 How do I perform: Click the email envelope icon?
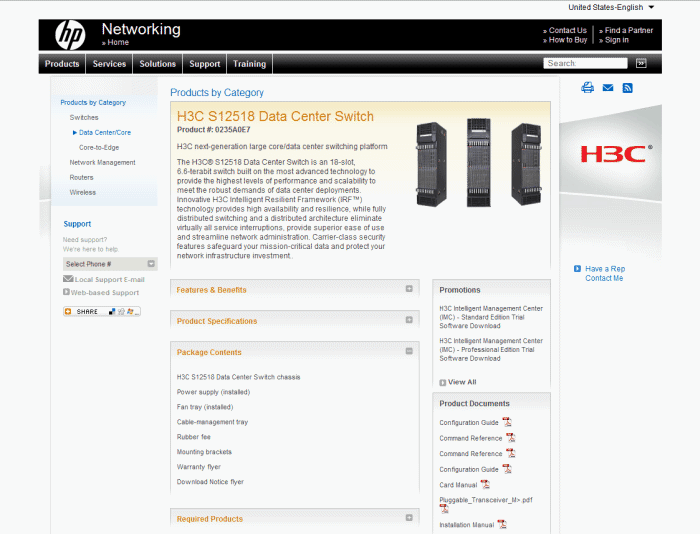[607, 88]
